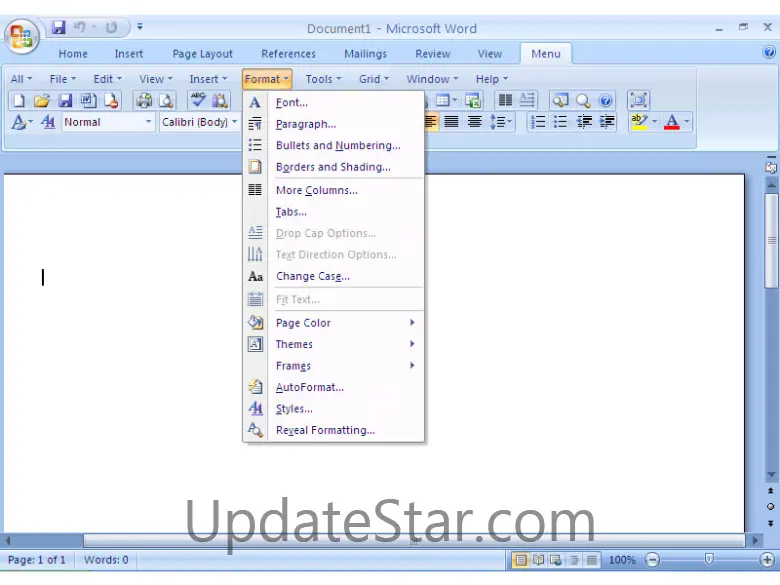This screenshot has height=585, width=780.
Task: Switch to Print Layout view button
Action: [x=520, y=560]
